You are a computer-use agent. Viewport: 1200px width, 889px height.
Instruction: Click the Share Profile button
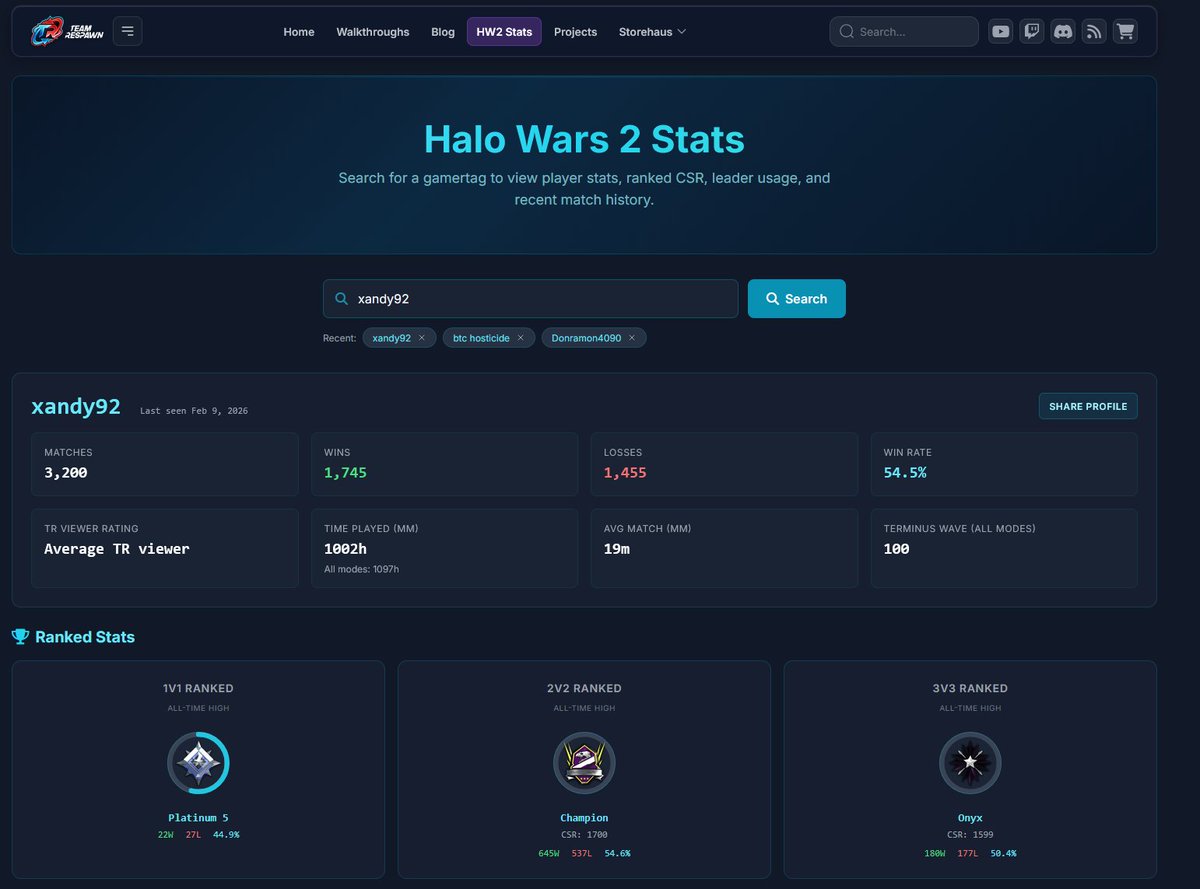(x=1088, y=406)
